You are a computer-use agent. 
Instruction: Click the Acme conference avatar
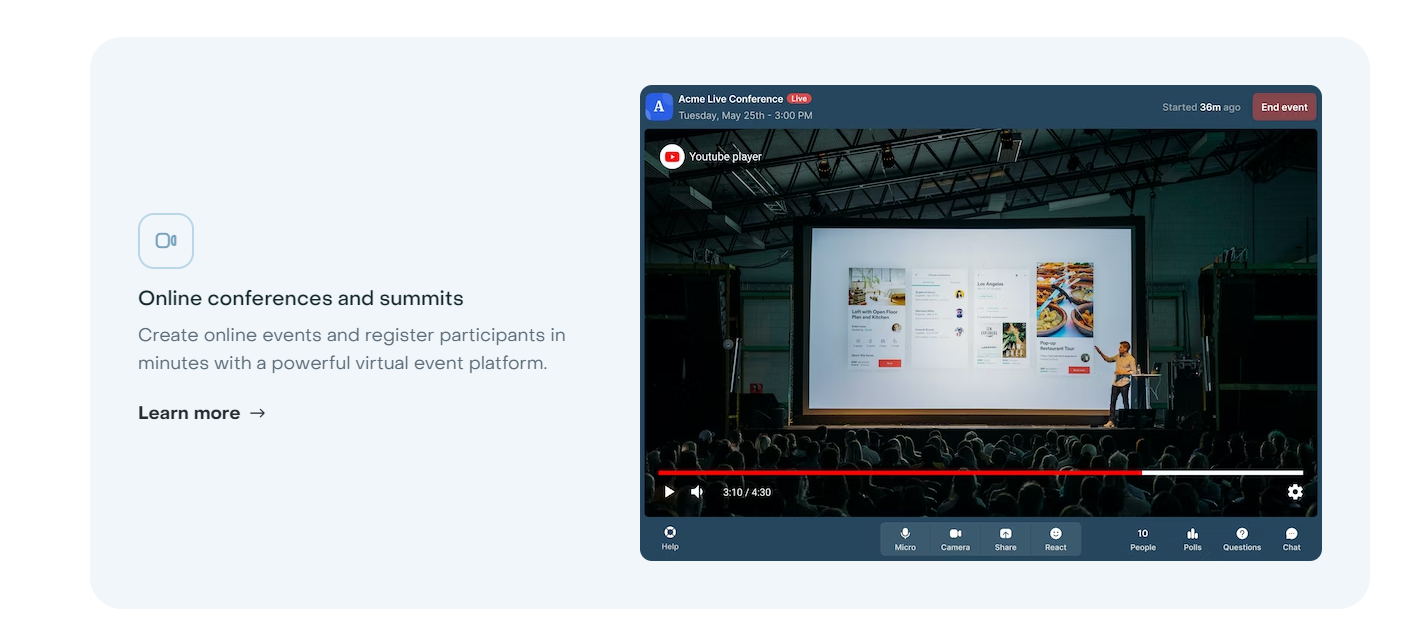[659, 106]
